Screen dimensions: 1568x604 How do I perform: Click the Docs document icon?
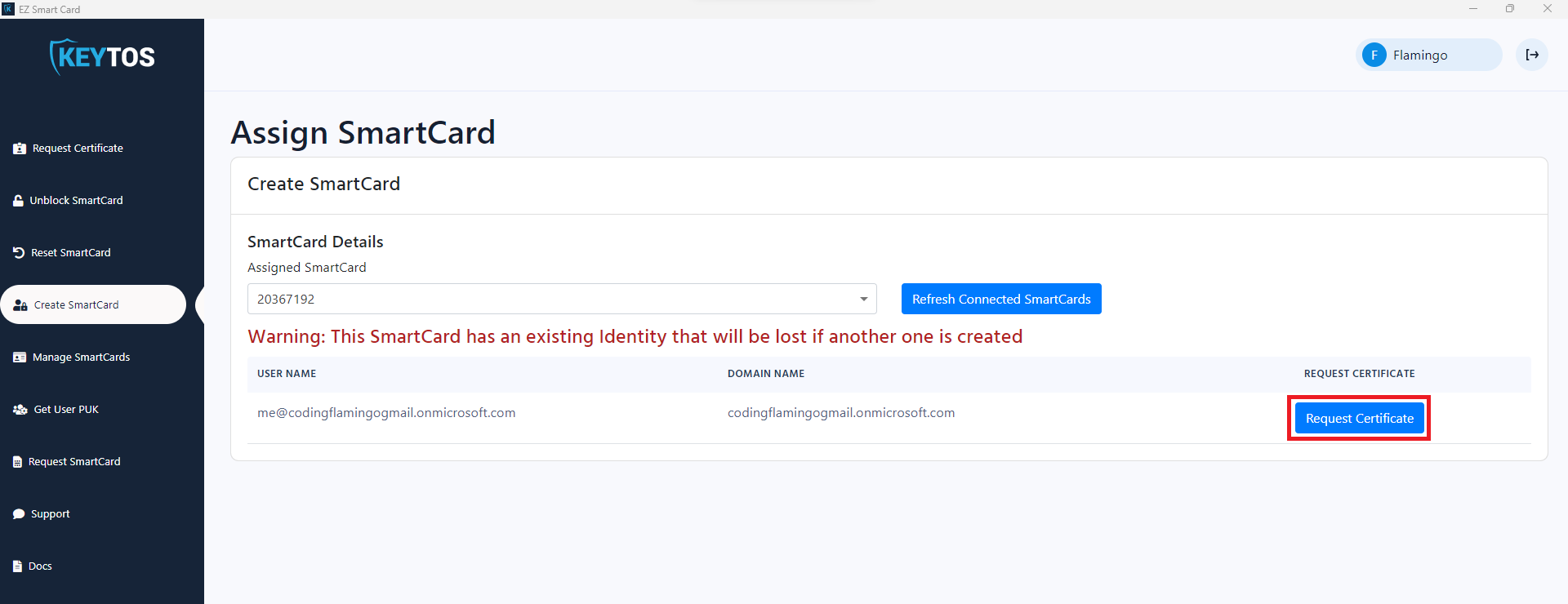point(17,566)
